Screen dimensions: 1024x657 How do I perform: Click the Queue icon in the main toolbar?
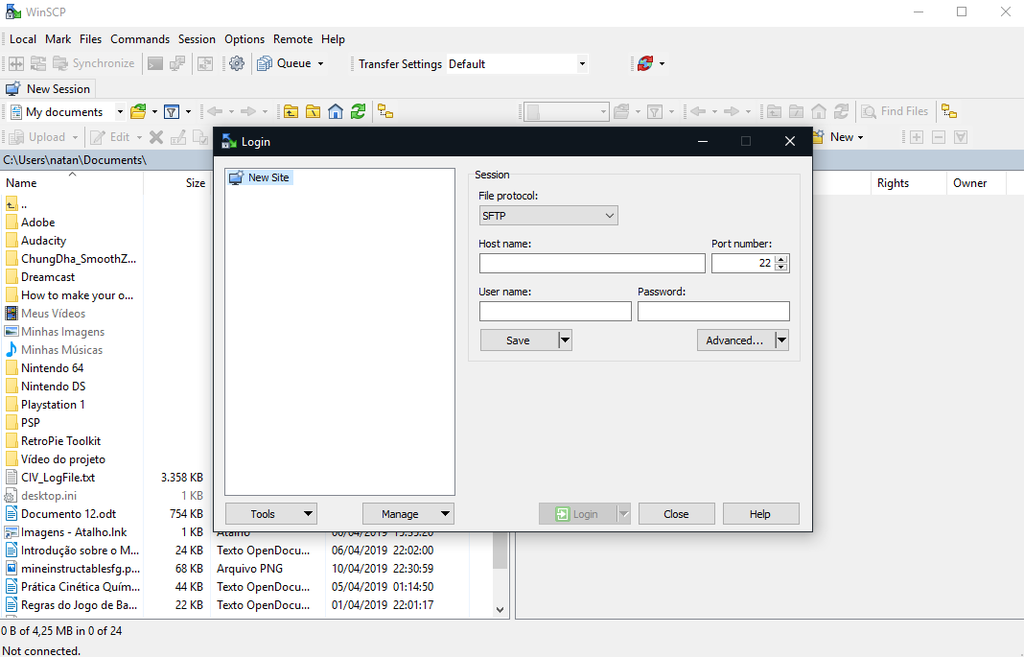pyautogui.click(x=264, y=63)
